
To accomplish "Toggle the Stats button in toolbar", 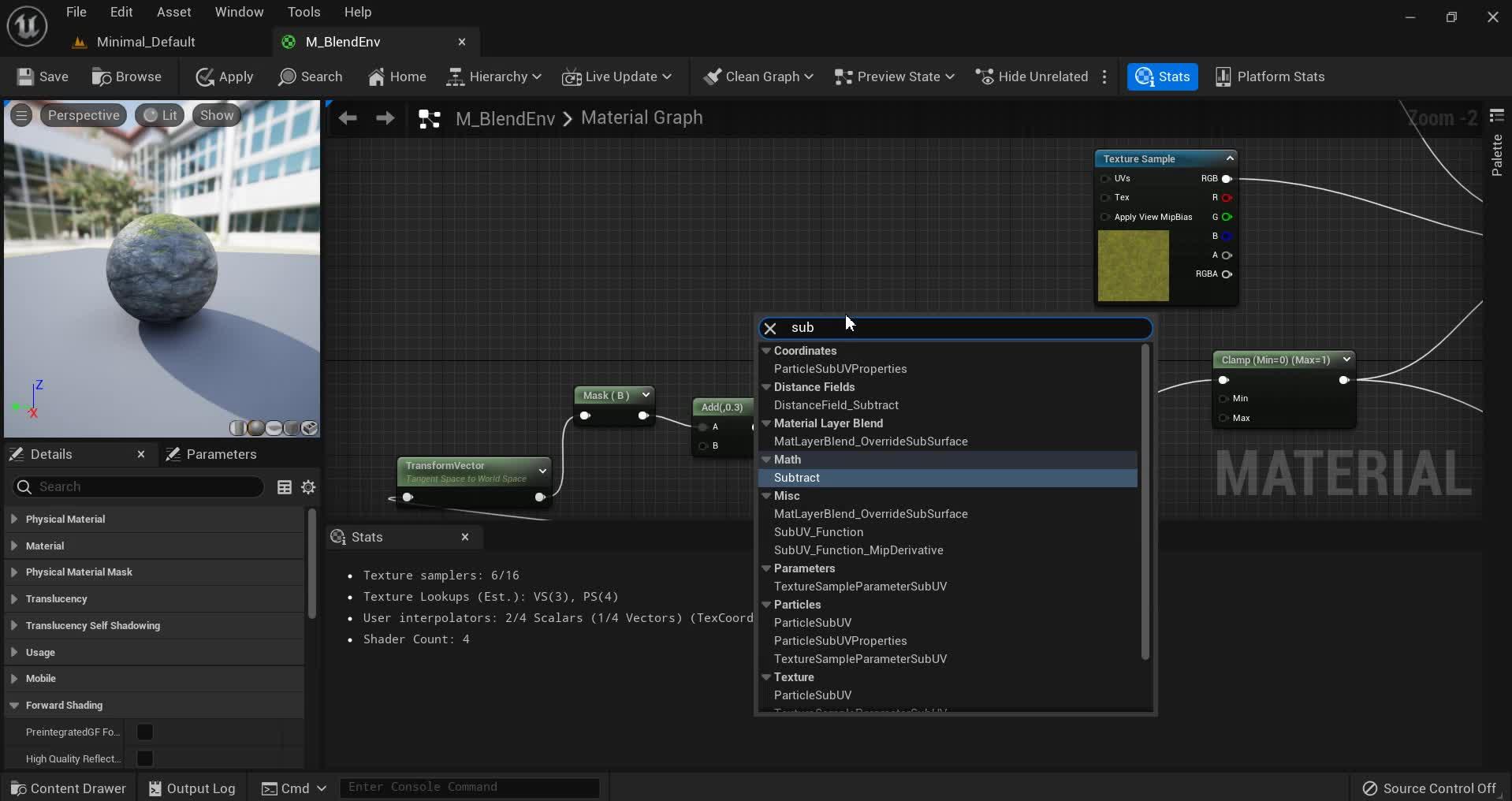I will (1162, 76).
